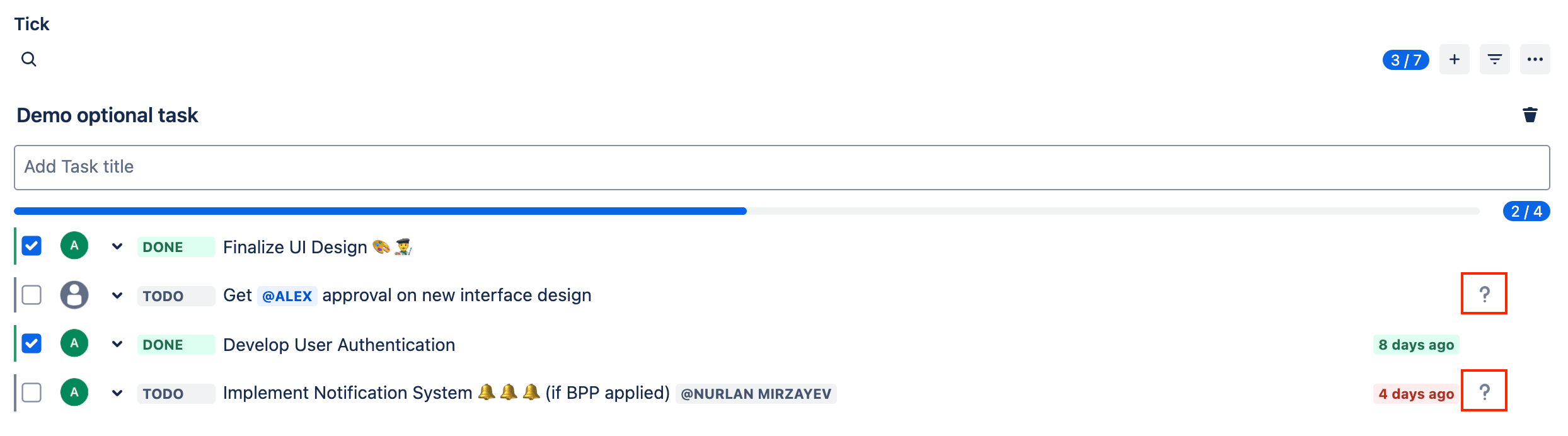Image resolution: width=1568 pixels, height=436 pixels.
Task: Click the plus icon to add checklist
Action: 1454,59
